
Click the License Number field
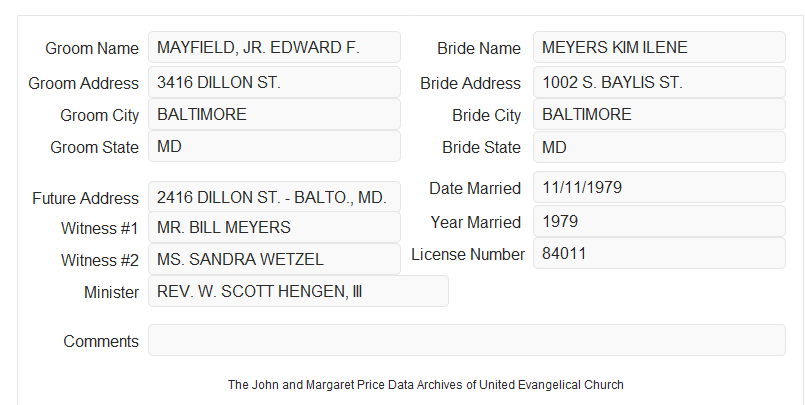pyautogui.click(x=659, y=253)
